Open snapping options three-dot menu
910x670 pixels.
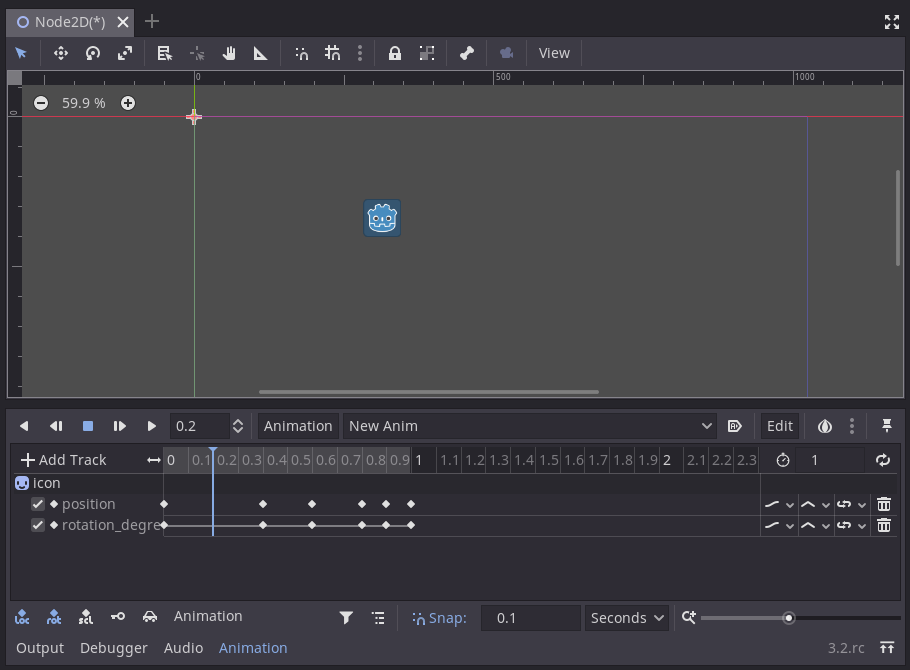[x=360, y=53]
